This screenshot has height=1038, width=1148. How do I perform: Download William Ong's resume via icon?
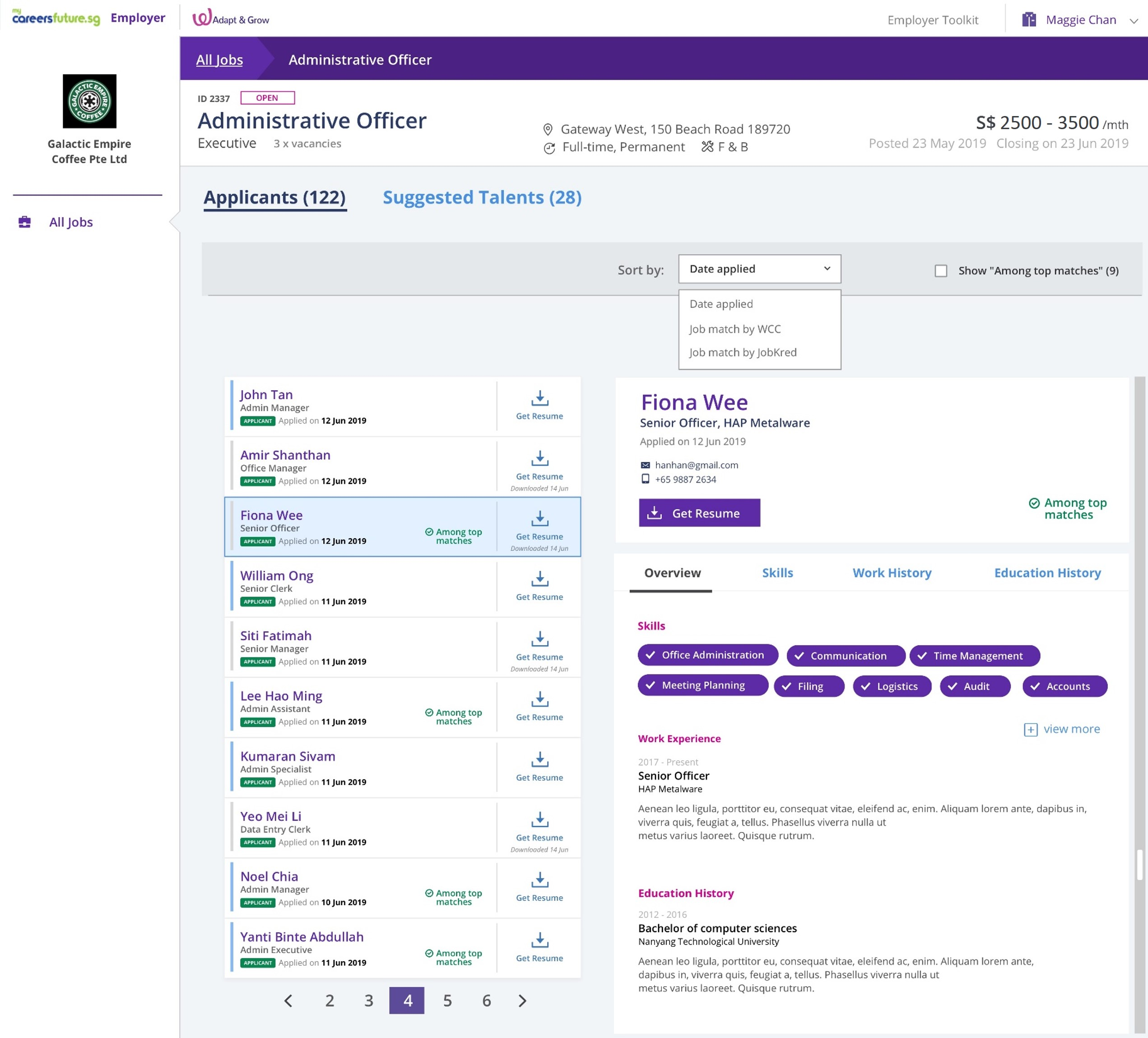[539, 579]
